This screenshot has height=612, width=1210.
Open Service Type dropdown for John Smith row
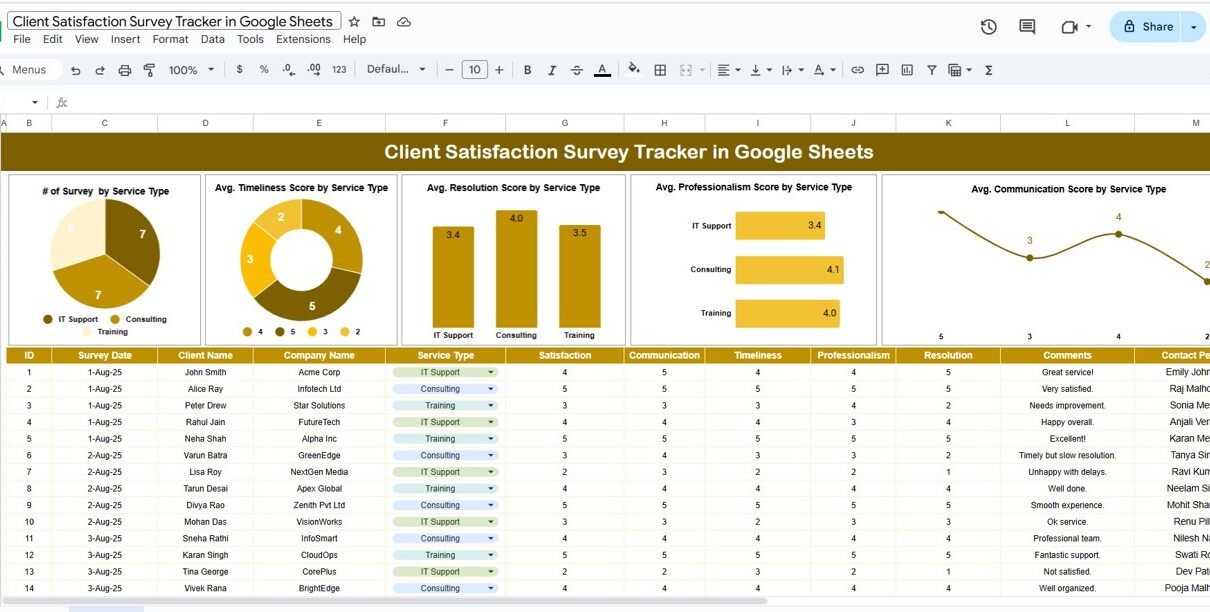(x=490, y=372)
